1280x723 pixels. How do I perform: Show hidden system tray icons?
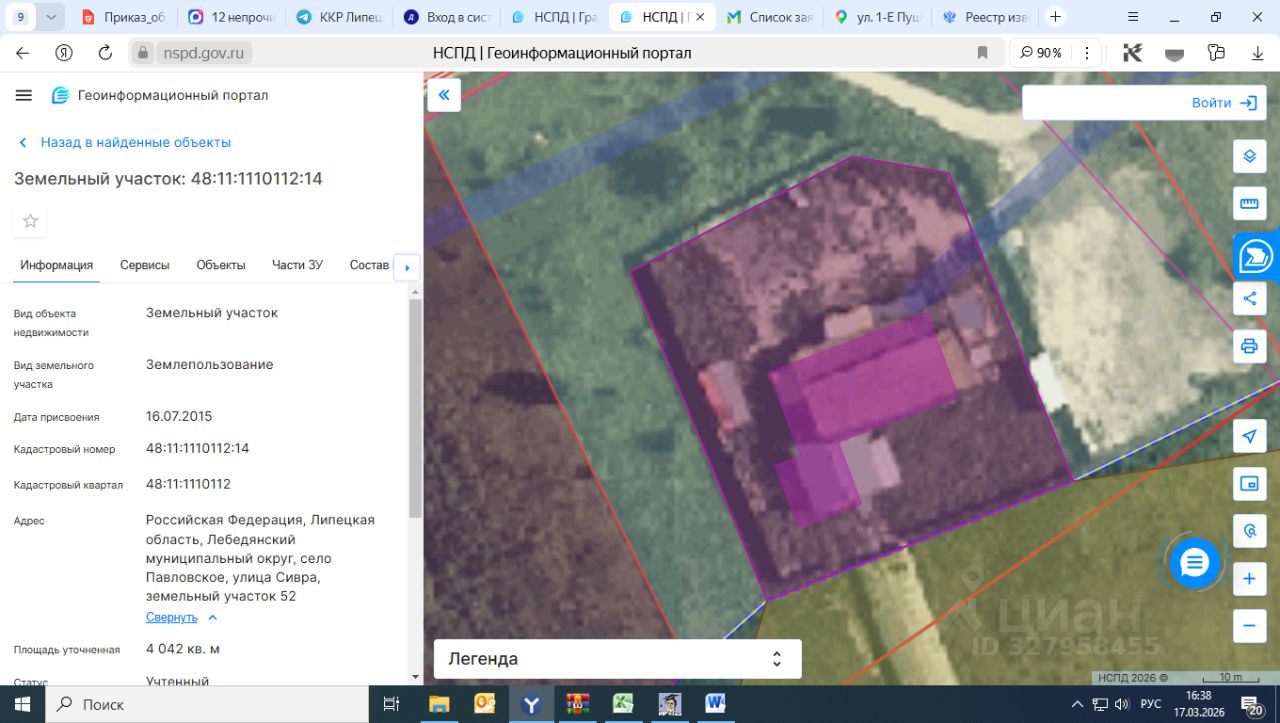point(1077,704)
